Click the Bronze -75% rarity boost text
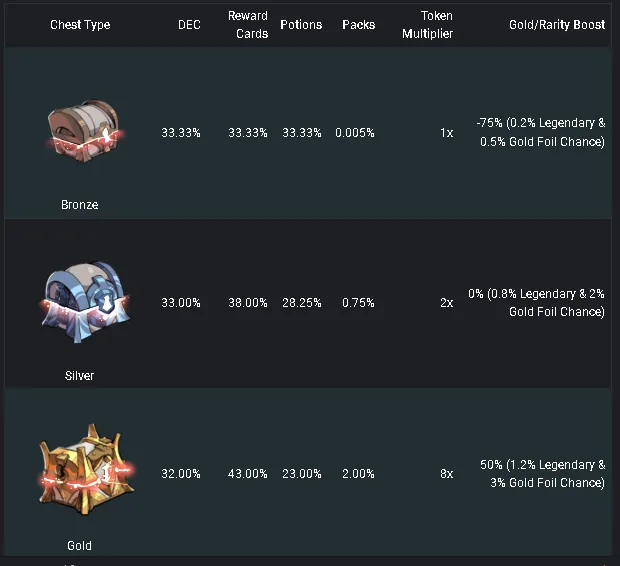 541,132
